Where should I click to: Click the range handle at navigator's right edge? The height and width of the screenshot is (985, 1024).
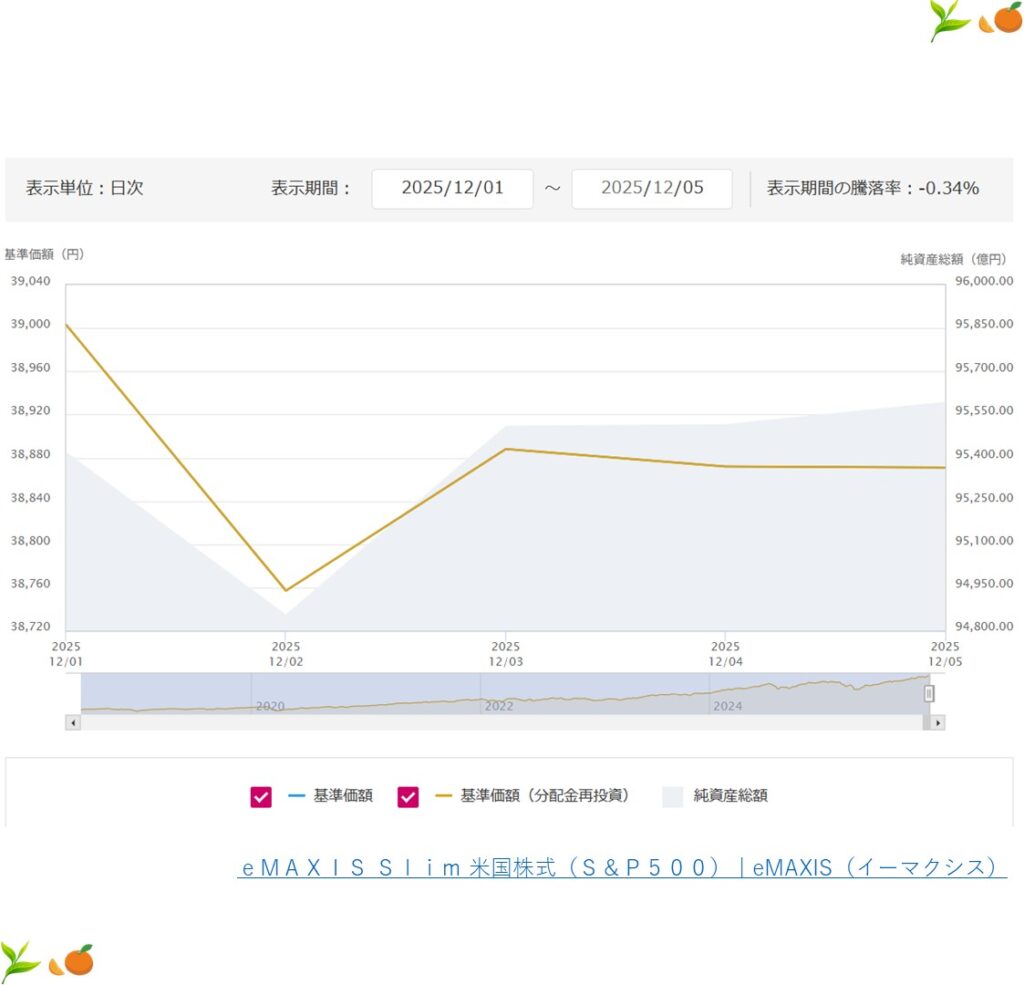[x=929, y=693]
